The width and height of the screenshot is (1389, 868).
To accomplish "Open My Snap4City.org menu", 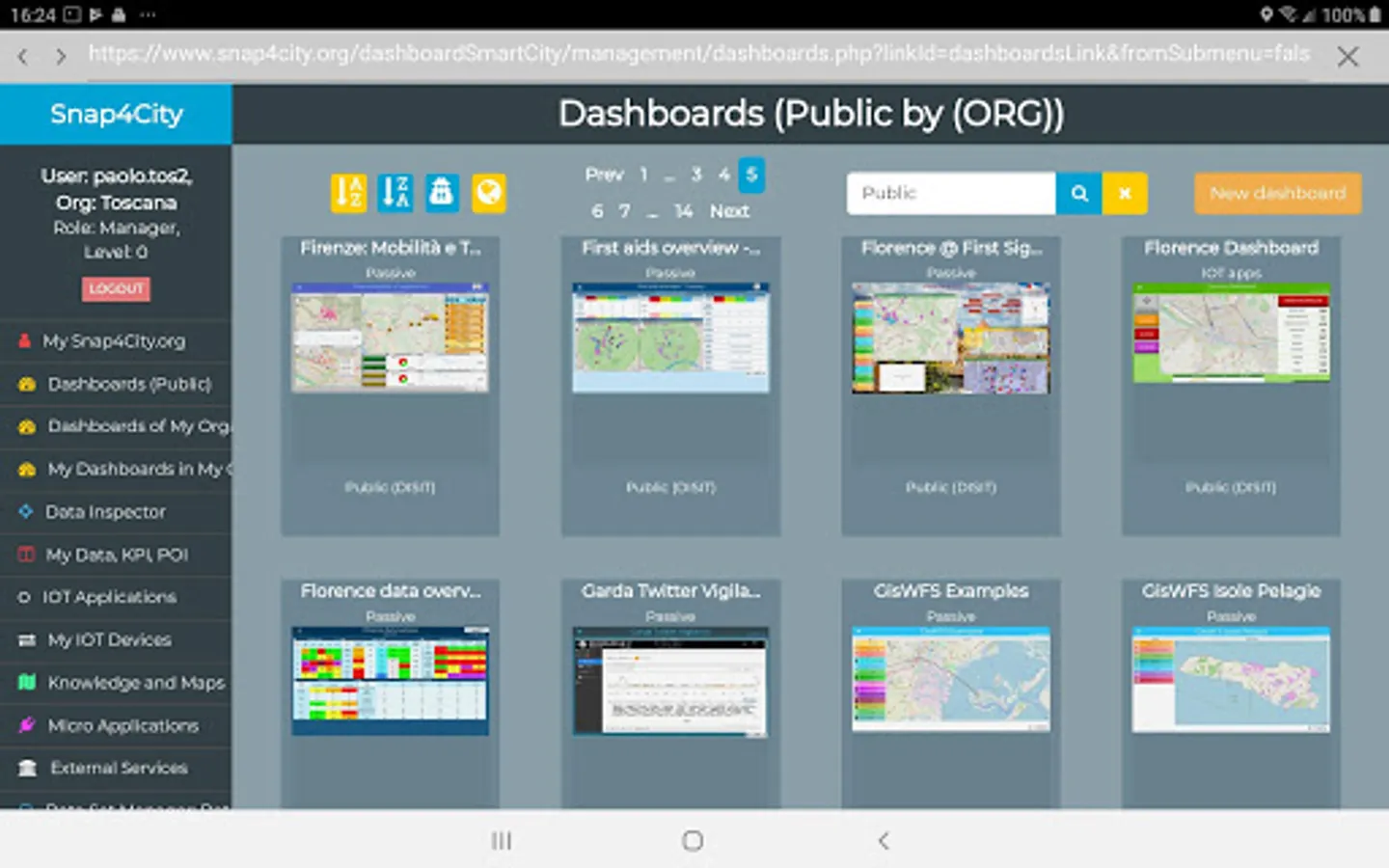I will (116, 341).
